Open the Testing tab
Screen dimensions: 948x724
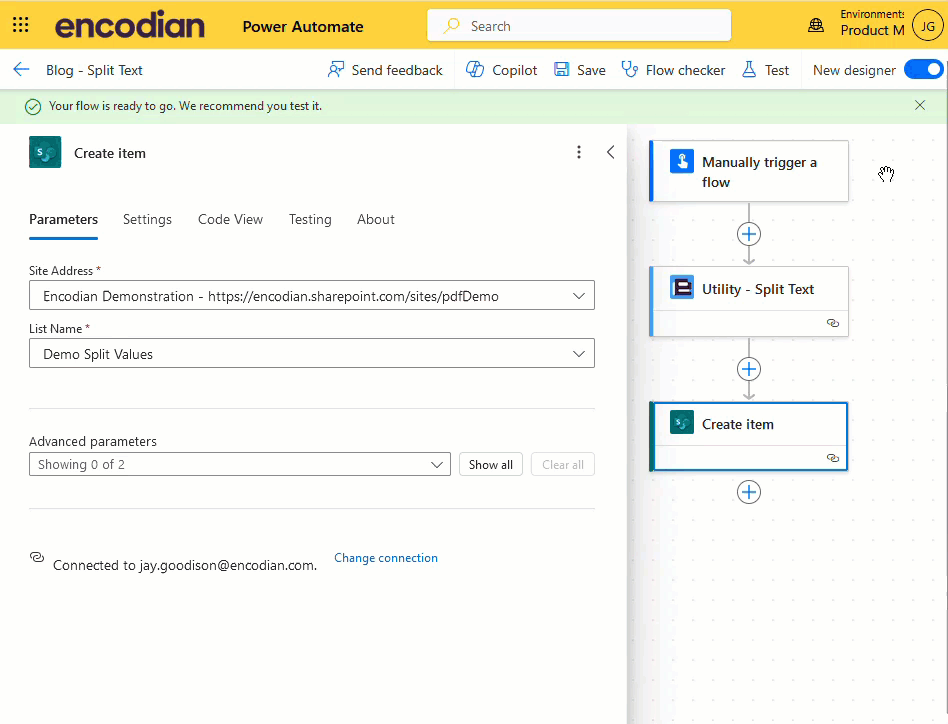point(310,219)
